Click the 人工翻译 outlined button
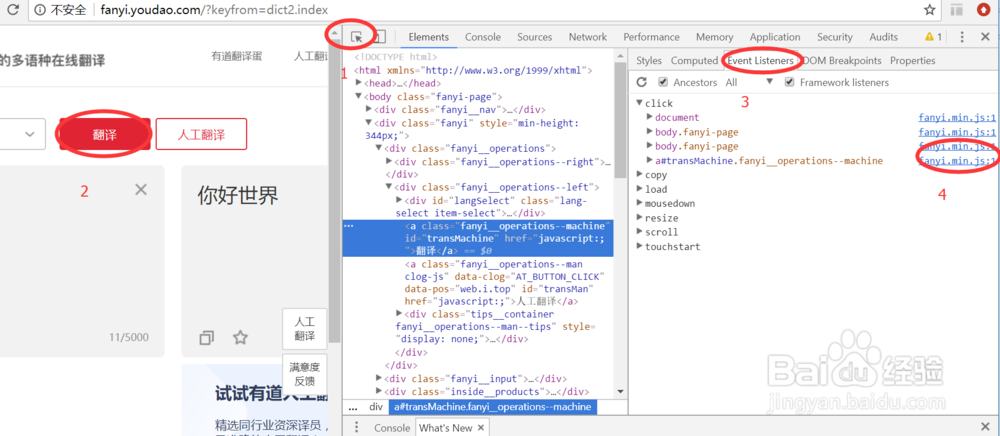Screen dimensions: 1000x436 click(201, 135)
